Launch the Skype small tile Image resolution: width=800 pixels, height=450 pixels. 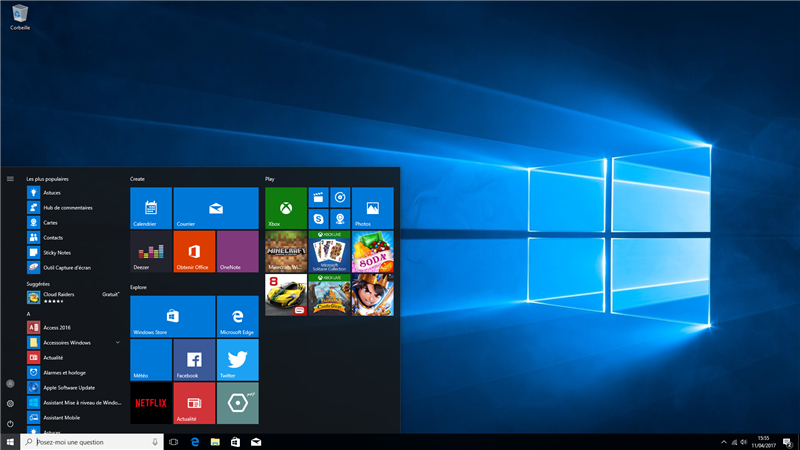click(318, 219)
